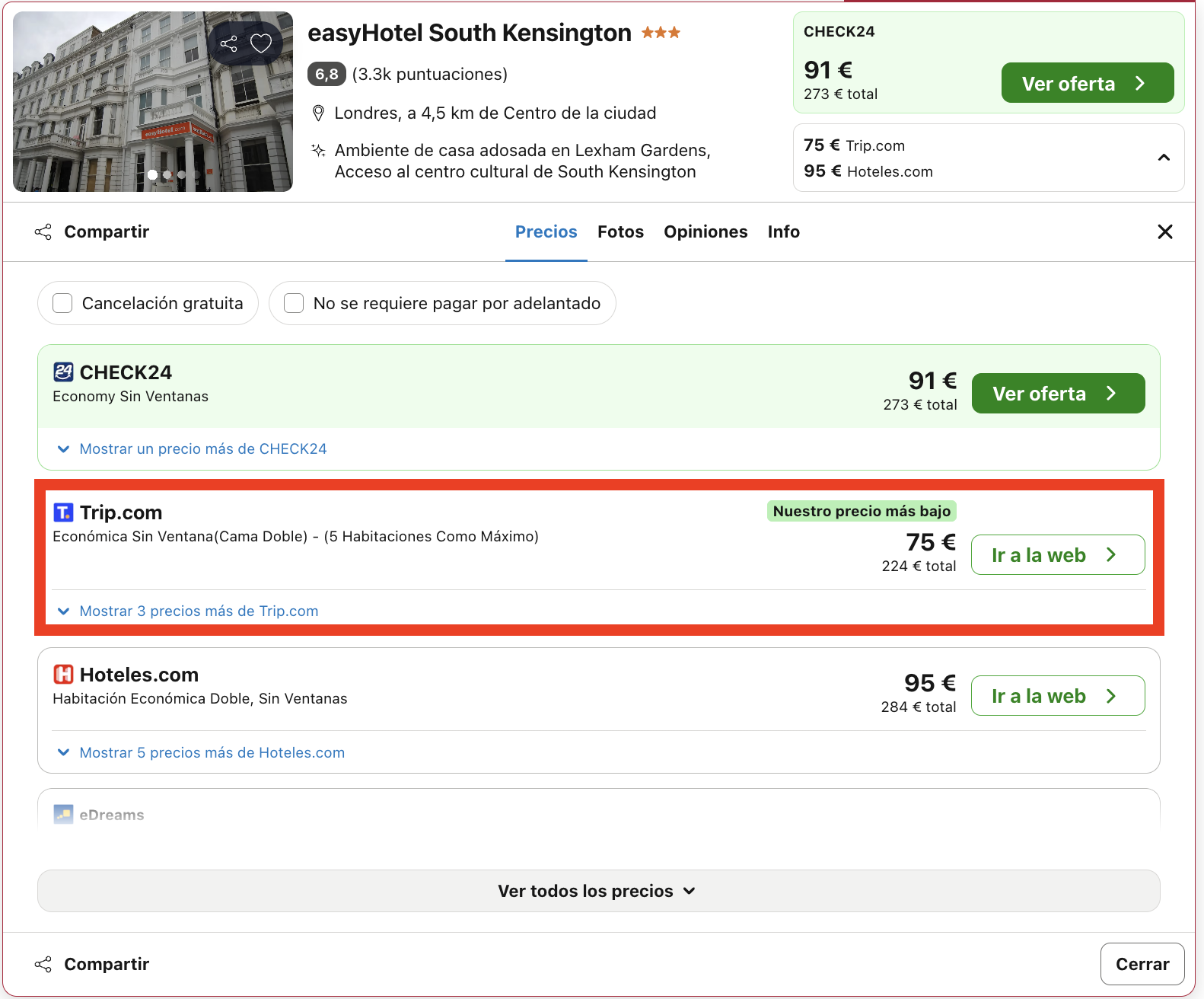Screen dimensions: 1204x999
Task: Tick No se requiere pagar por adelantado
Action: 294,303
